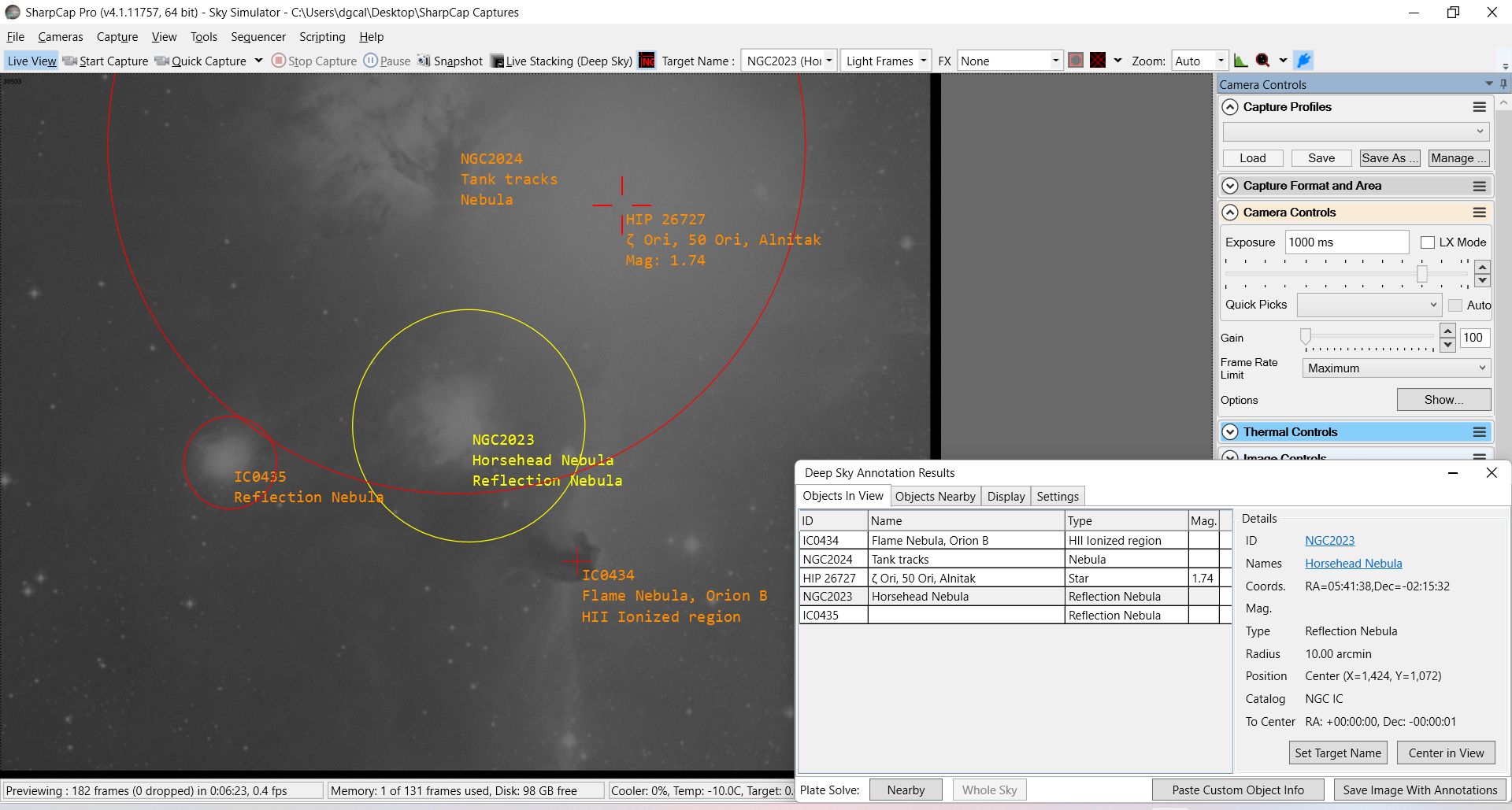The image size is (1512, 810).
Task: Open the Cameras menu
Action: [x=60, y=36]
